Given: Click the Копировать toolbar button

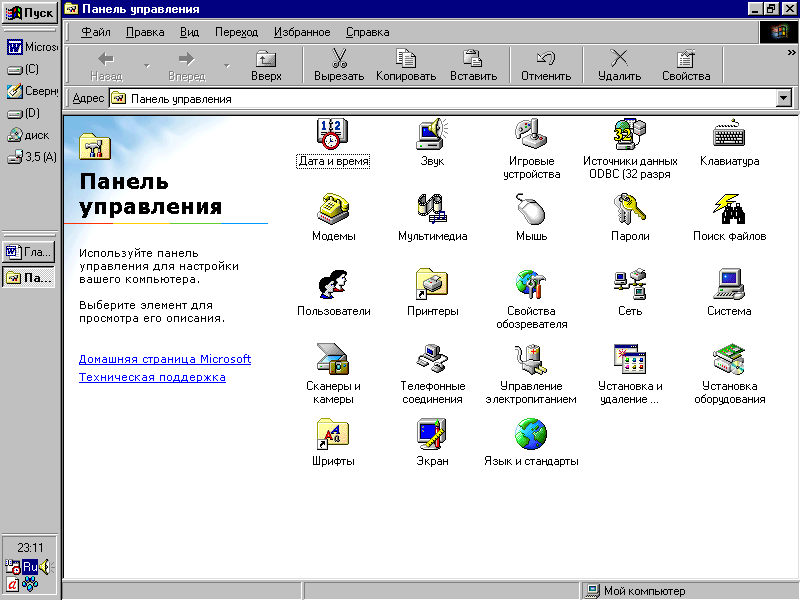Looking at the screenshot, I should click(x=406, y=65).
